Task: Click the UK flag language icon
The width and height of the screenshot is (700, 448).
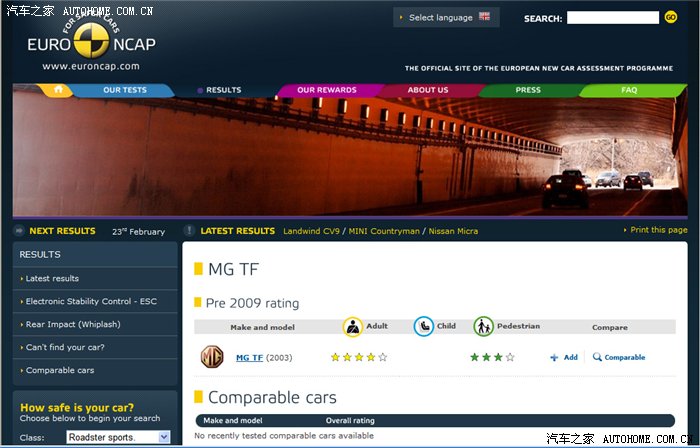Action: pyautogui.click(x=485, y=17)
